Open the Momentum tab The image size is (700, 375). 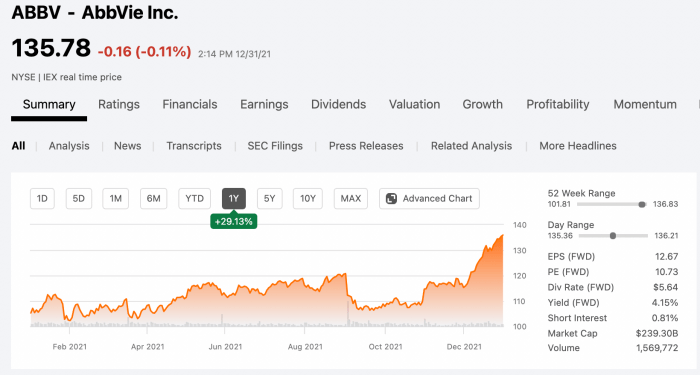(x=645, y=104)
